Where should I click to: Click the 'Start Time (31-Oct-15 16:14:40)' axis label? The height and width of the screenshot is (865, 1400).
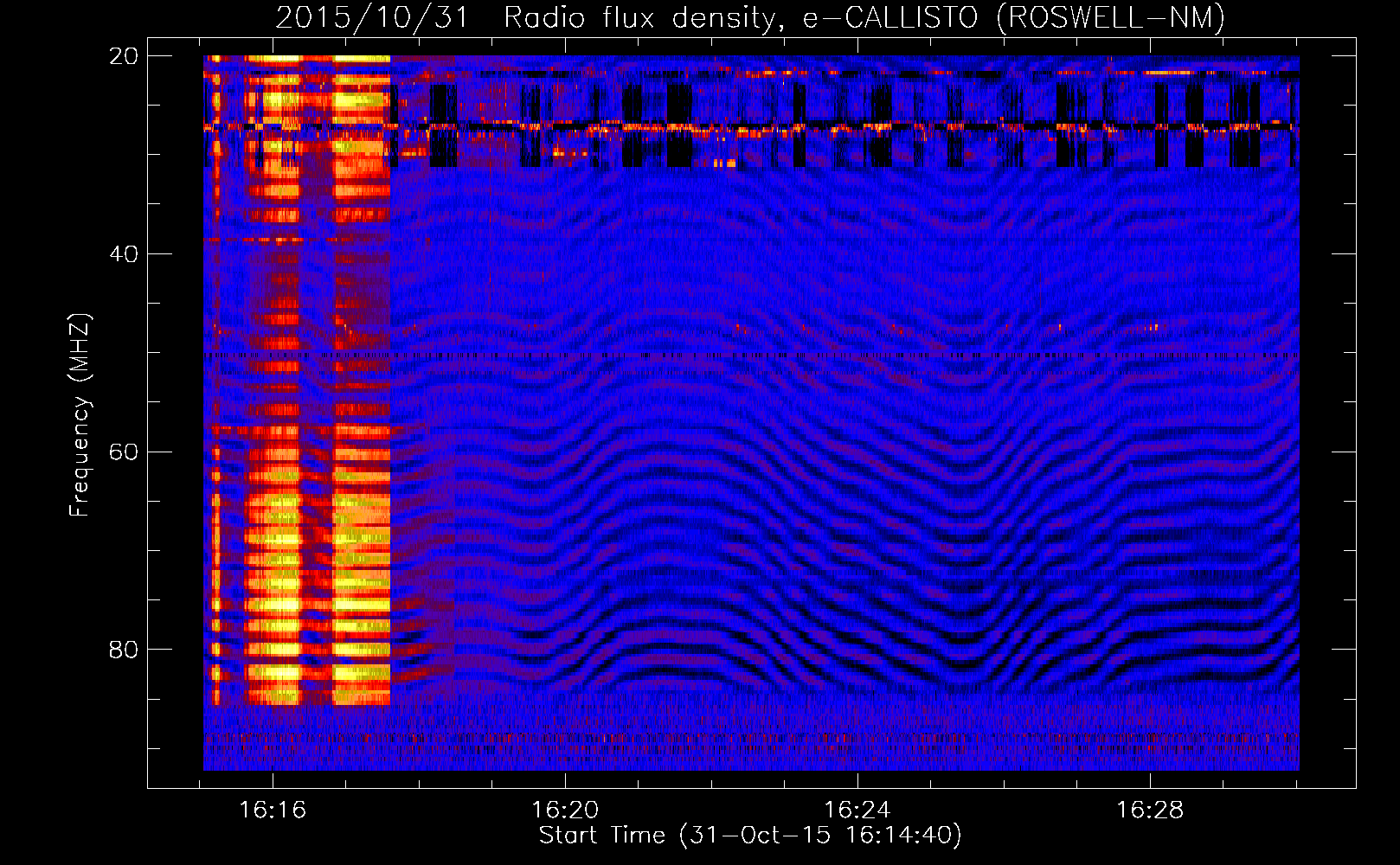[750, 836]
